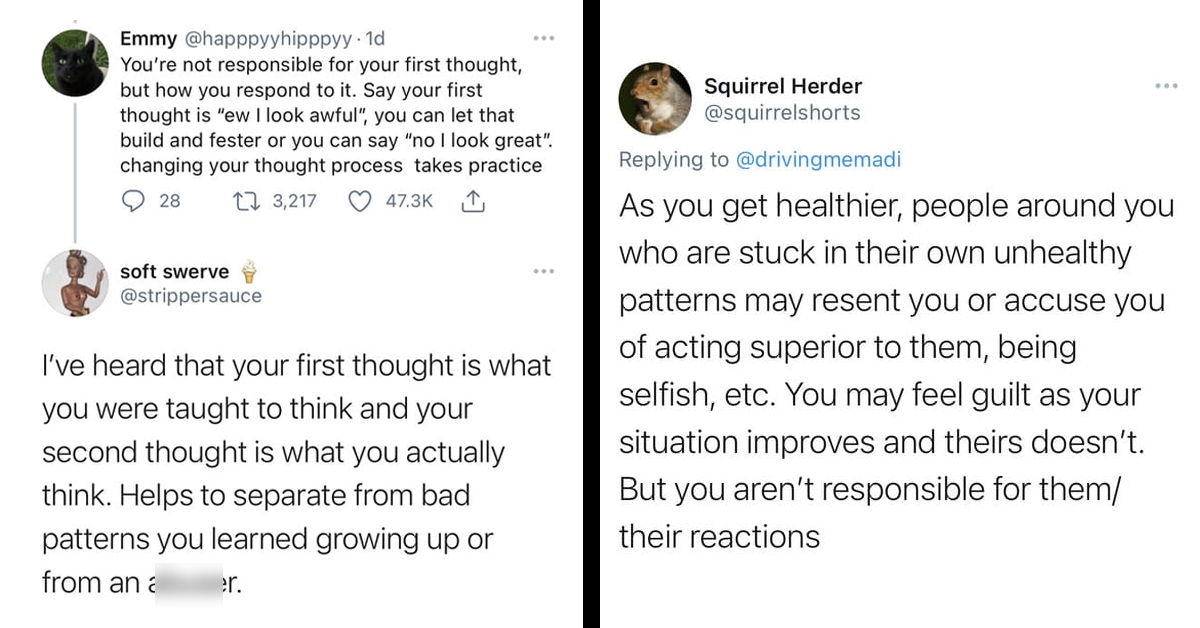Expand the ellipsis menu beside @happpyyhipppyy

tap(544, 37)
